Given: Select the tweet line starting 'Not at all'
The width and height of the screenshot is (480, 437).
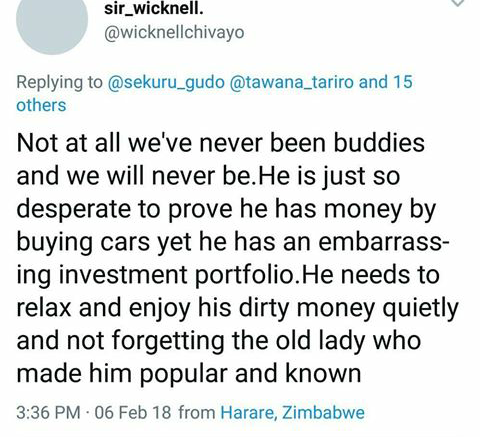Looking at the screenshot, I should click(x=221, y=143).
